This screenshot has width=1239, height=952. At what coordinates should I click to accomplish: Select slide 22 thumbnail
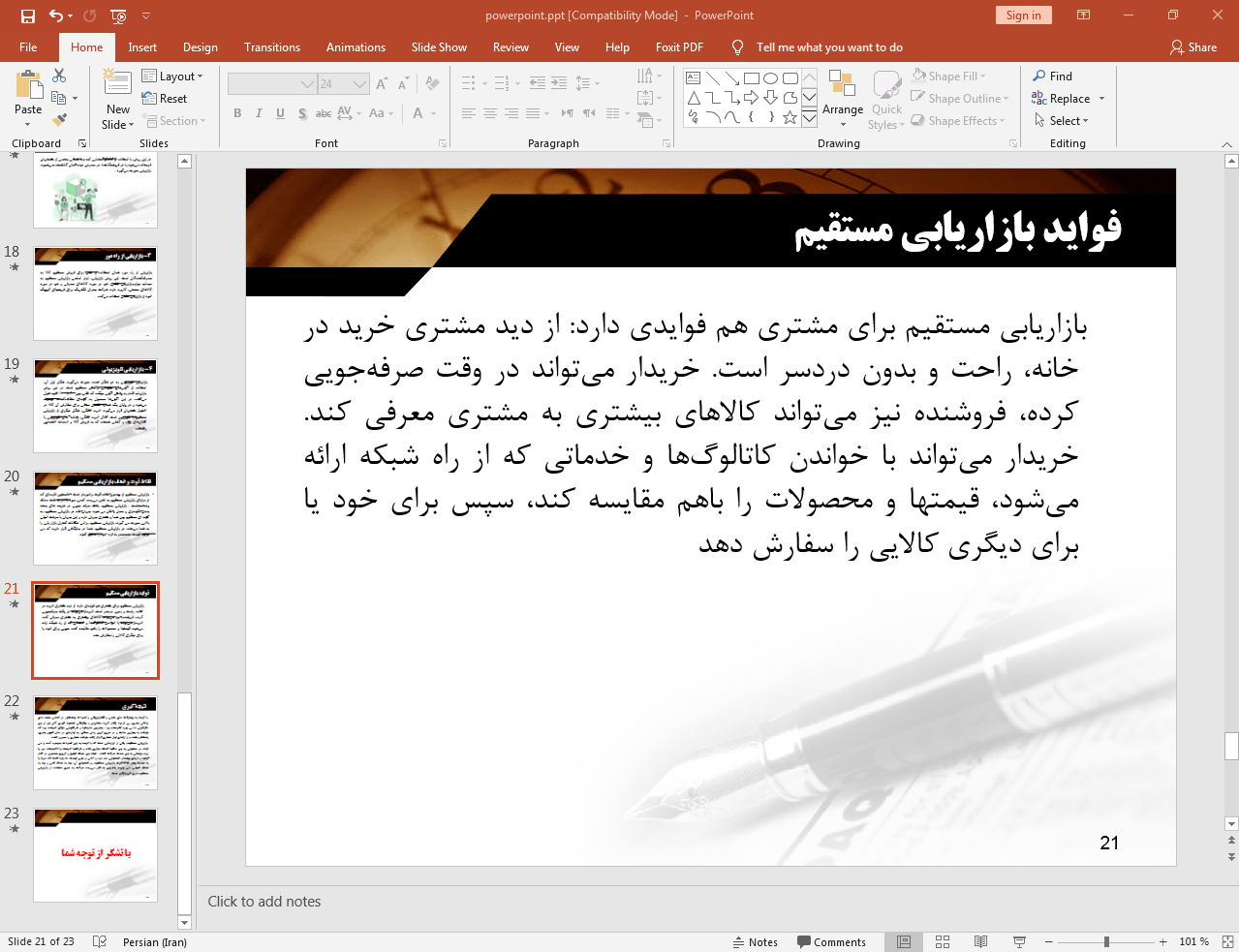click(x=95, y=743)
